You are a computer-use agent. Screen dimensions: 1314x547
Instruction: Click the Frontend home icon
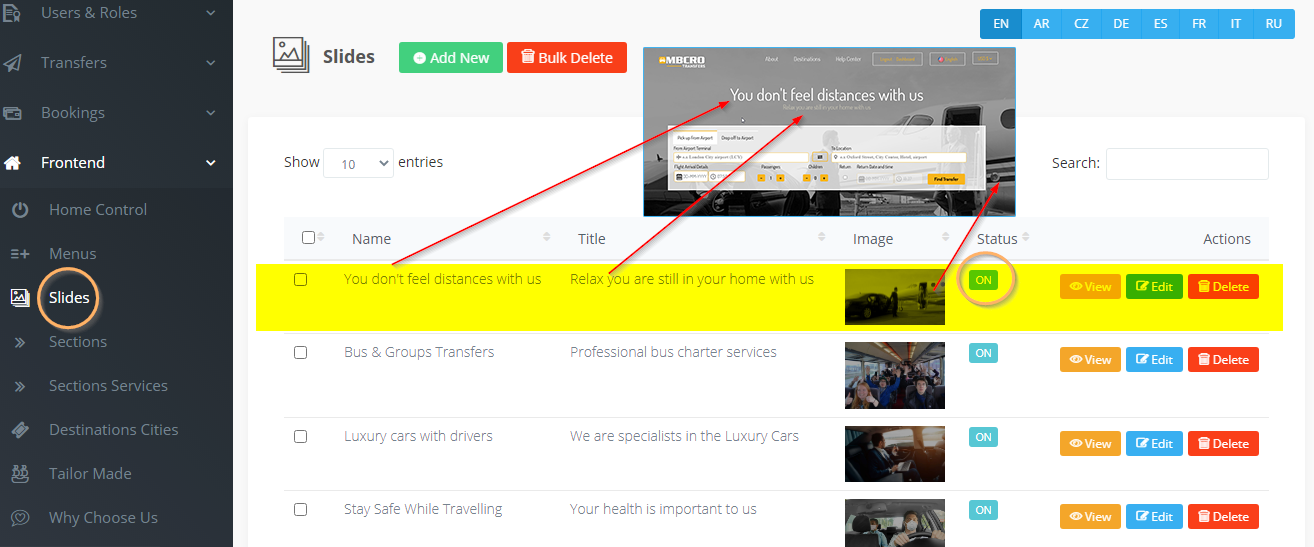tap(13, 163)
